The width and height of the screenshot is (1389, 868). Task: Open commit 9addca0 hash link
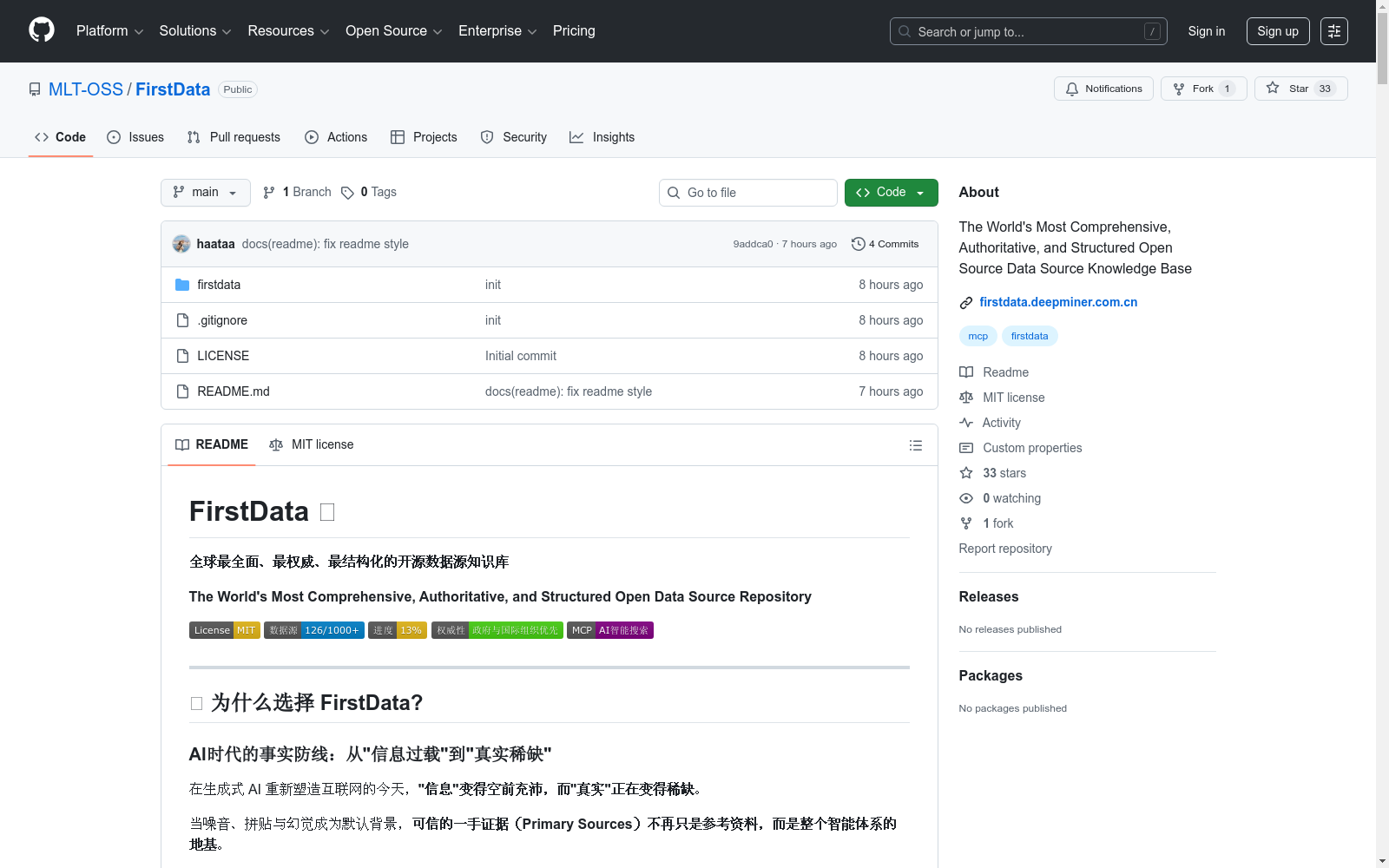753,244
